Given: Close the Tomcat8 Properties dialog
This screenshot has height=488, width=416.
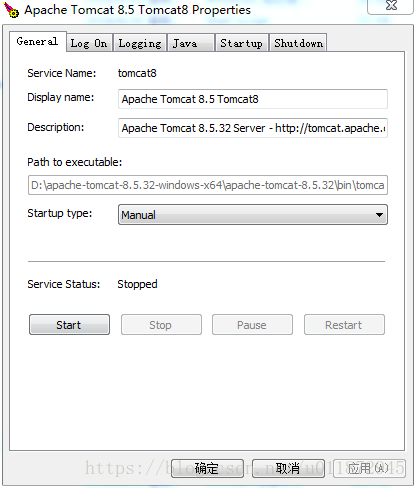Looking at the screenshot, I should point(391,6).
